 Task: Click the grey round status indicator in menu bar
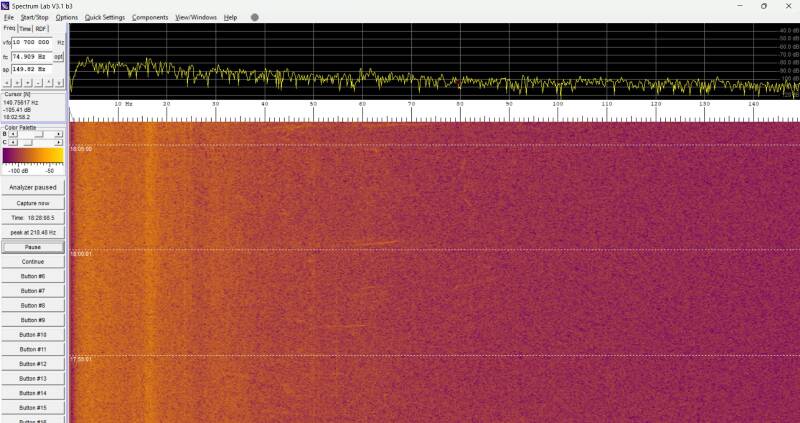click(x=255, y=17)
